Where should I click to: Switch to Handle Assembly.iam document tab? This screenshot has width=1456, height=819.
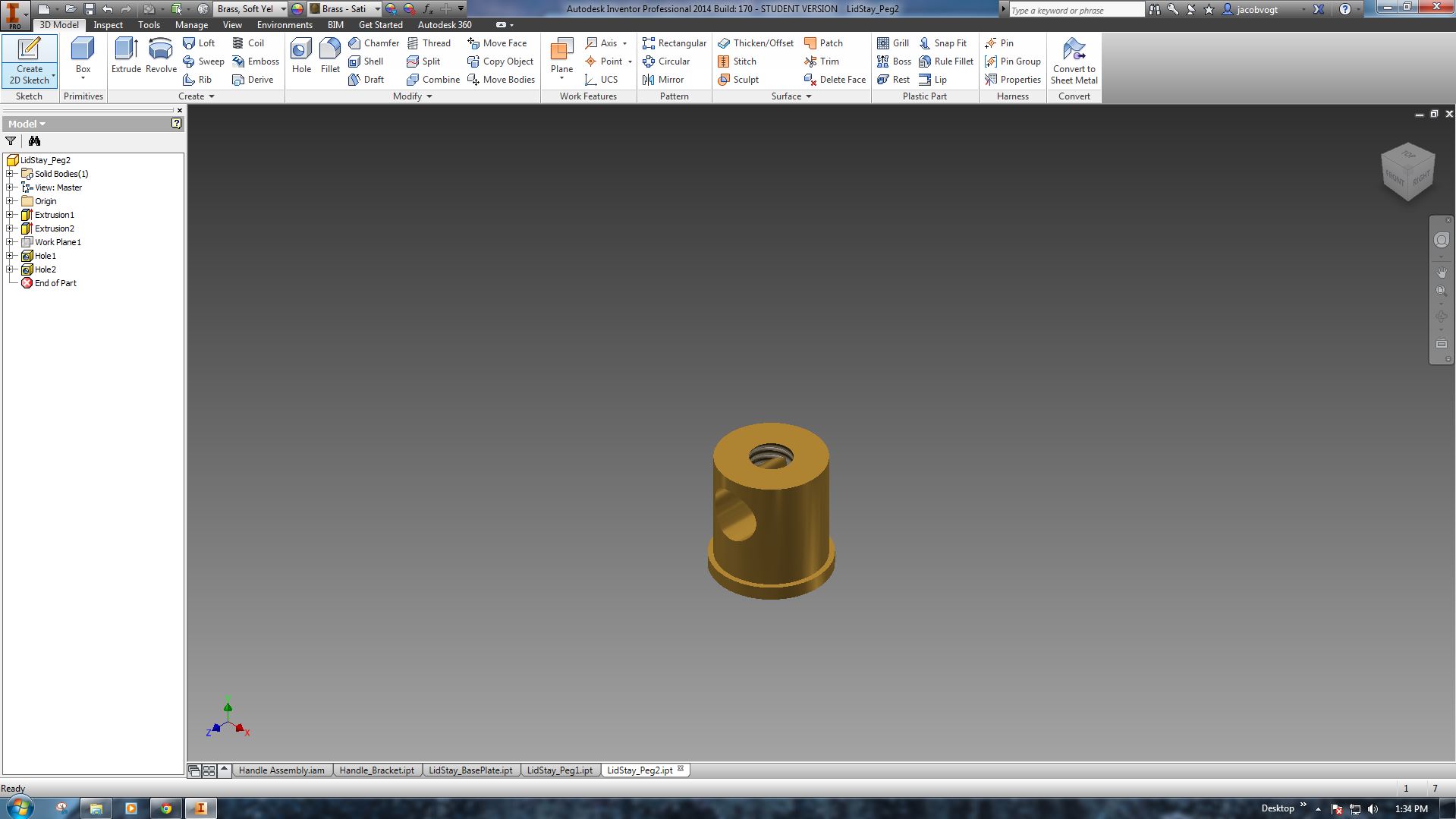pos(281,770)
